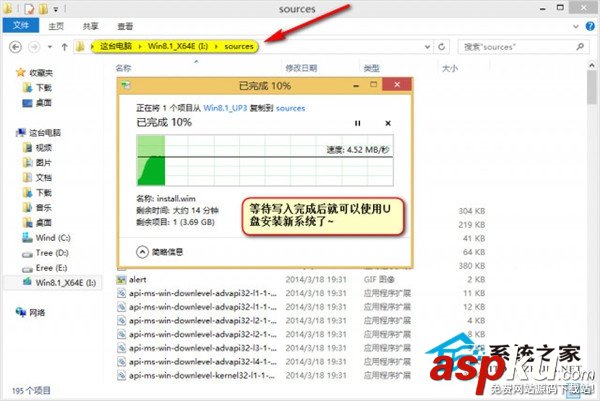Open Explorer help icon
The image size is (600, 401).
pyautogui.click(x=590, y=26)
